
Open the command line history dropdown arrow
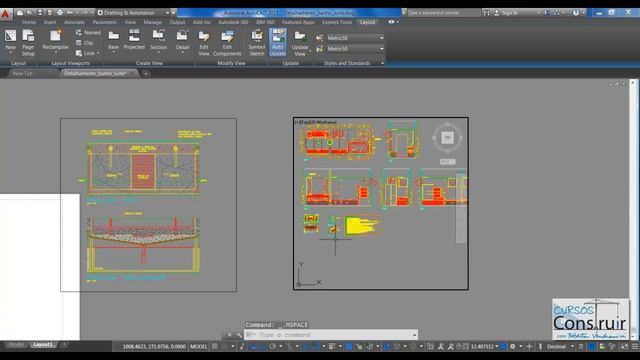click(x=414, y=335)
